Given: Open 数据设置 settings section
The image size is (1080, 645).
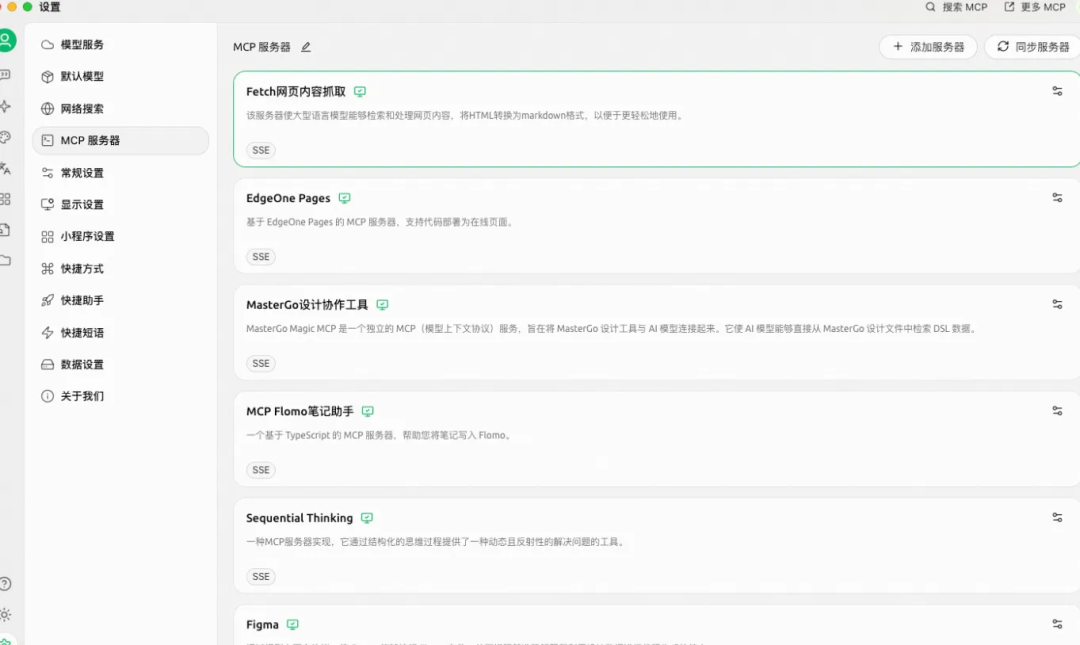Looking at the screenshot, I should [x=121, y=365].
